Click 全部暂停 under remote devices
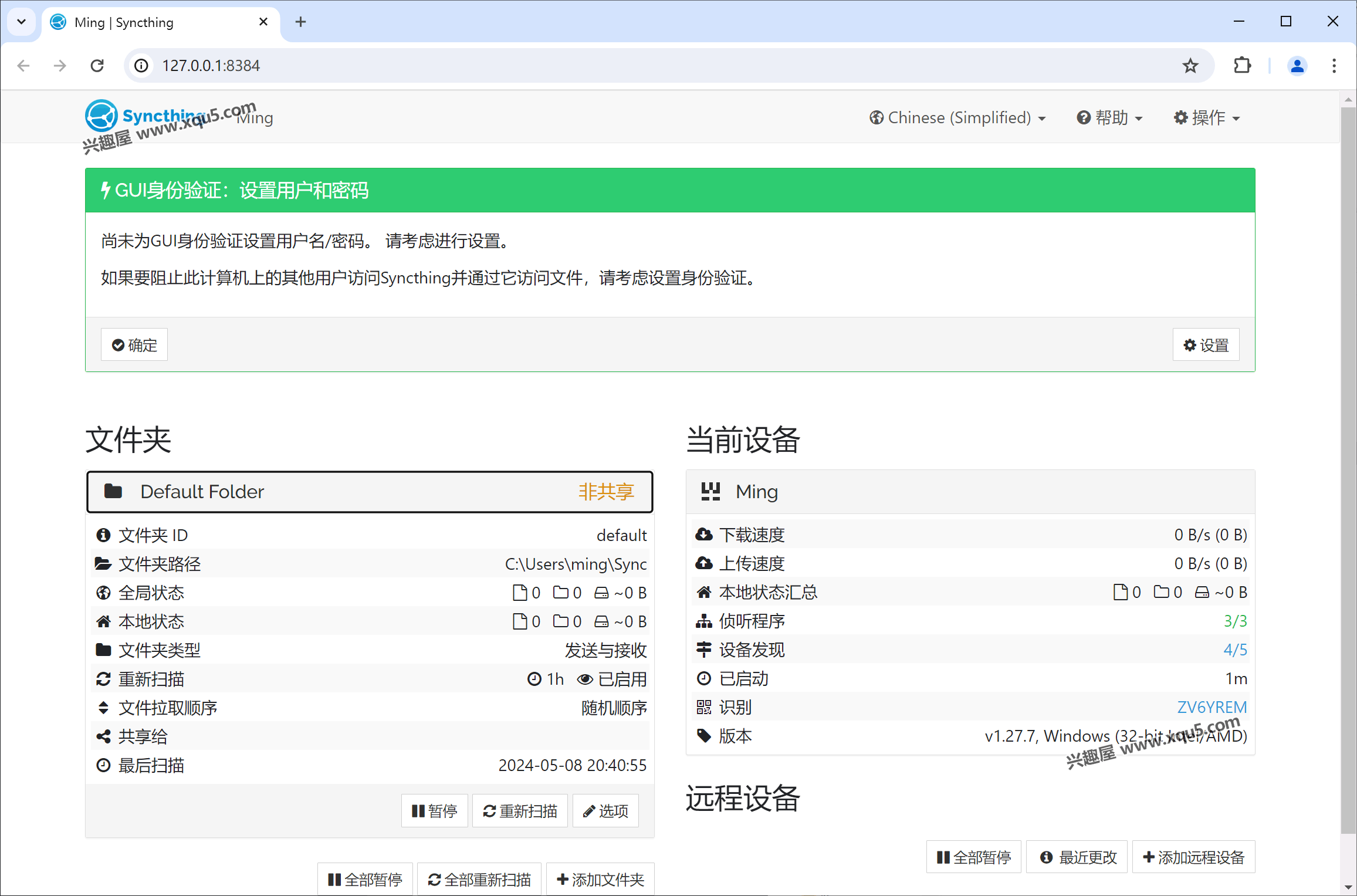The height and width of the screenshot is (896, 1357). click(x=974, y=857)
